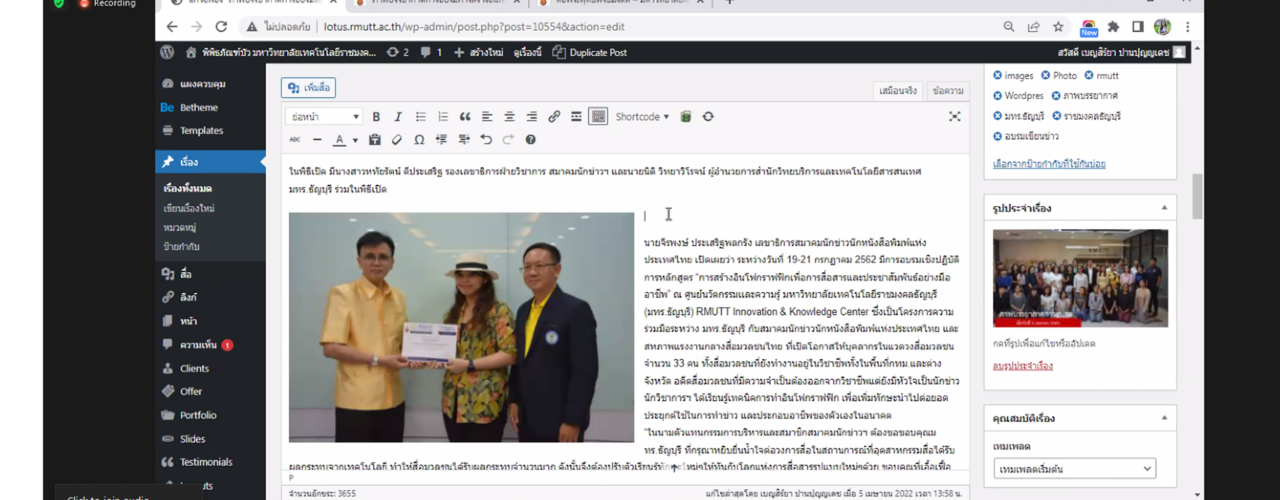Image resolution: width=1280 pixels, height=500 pixels.
Task: Click ลบรูปประจำเรื่อง remove featured image link
Action: coord(1022,366)
